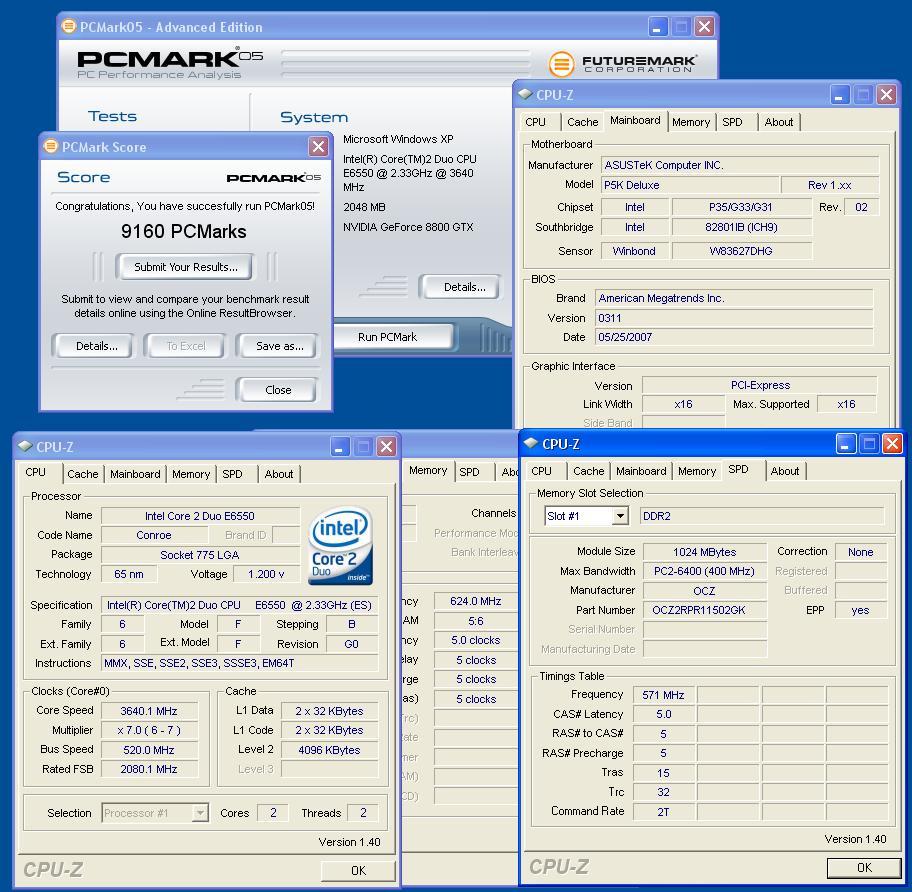Click the CPU tab window CPU-Z title icon
Image resolution: width=912 pixels, height=892 pixels.
[24, 446]
